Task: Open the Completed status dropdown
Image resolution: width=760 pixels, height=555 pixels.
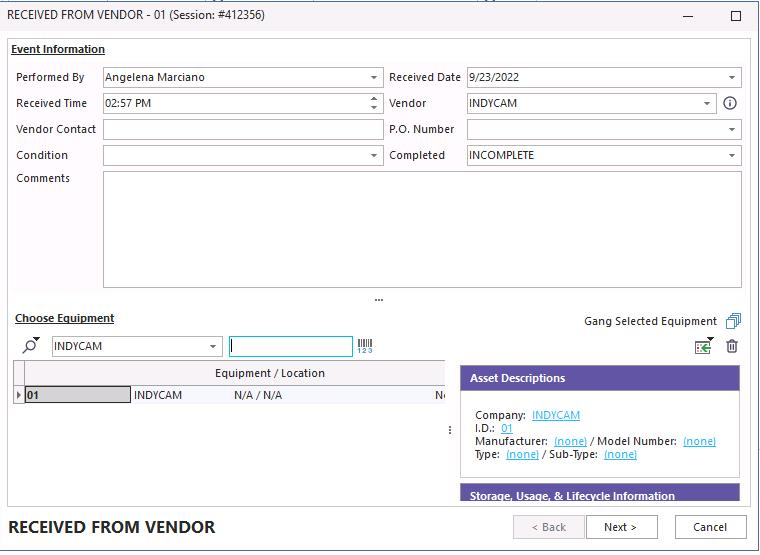Action: click(x=732, y=155)
